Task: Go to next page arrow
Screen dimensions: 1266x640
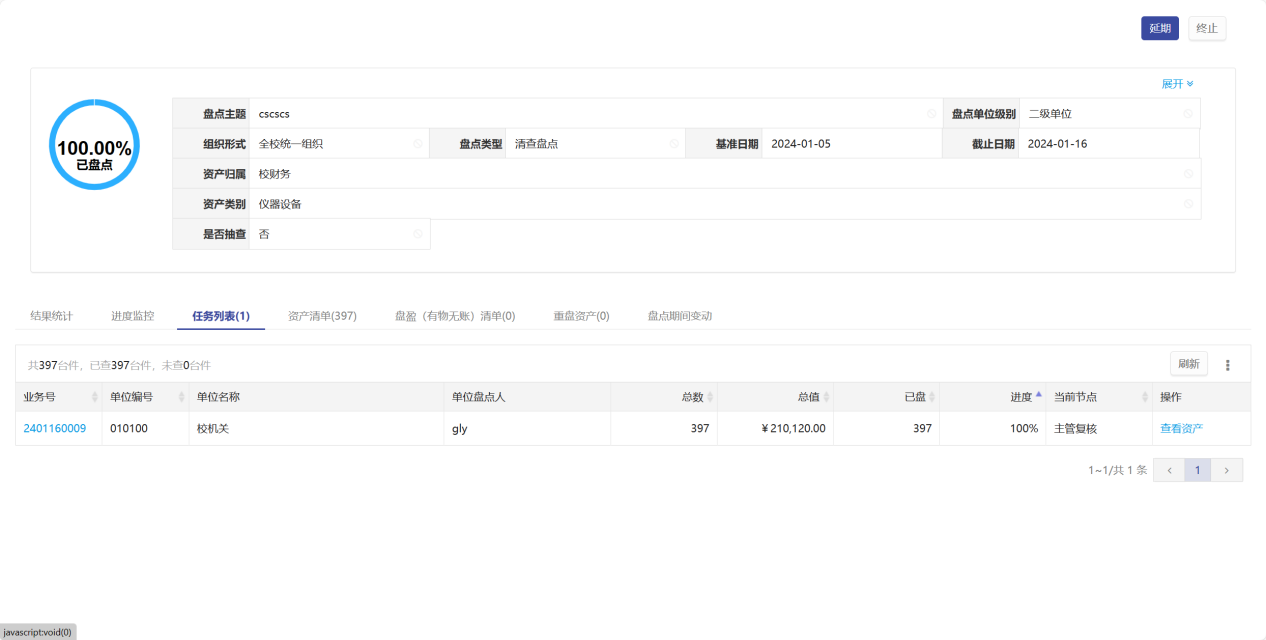Action: click(x=1227, y=470)
